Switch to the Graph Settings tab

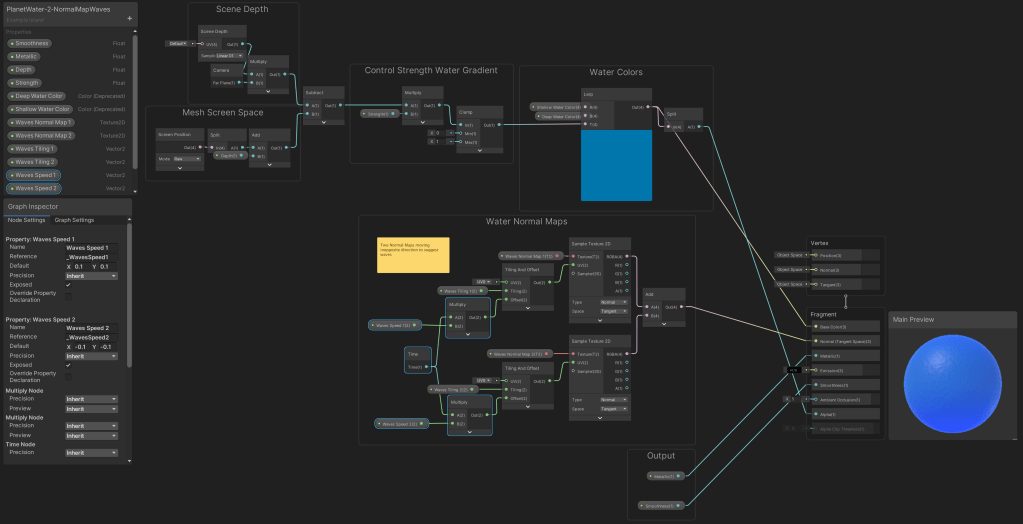(x=74, y=220)
